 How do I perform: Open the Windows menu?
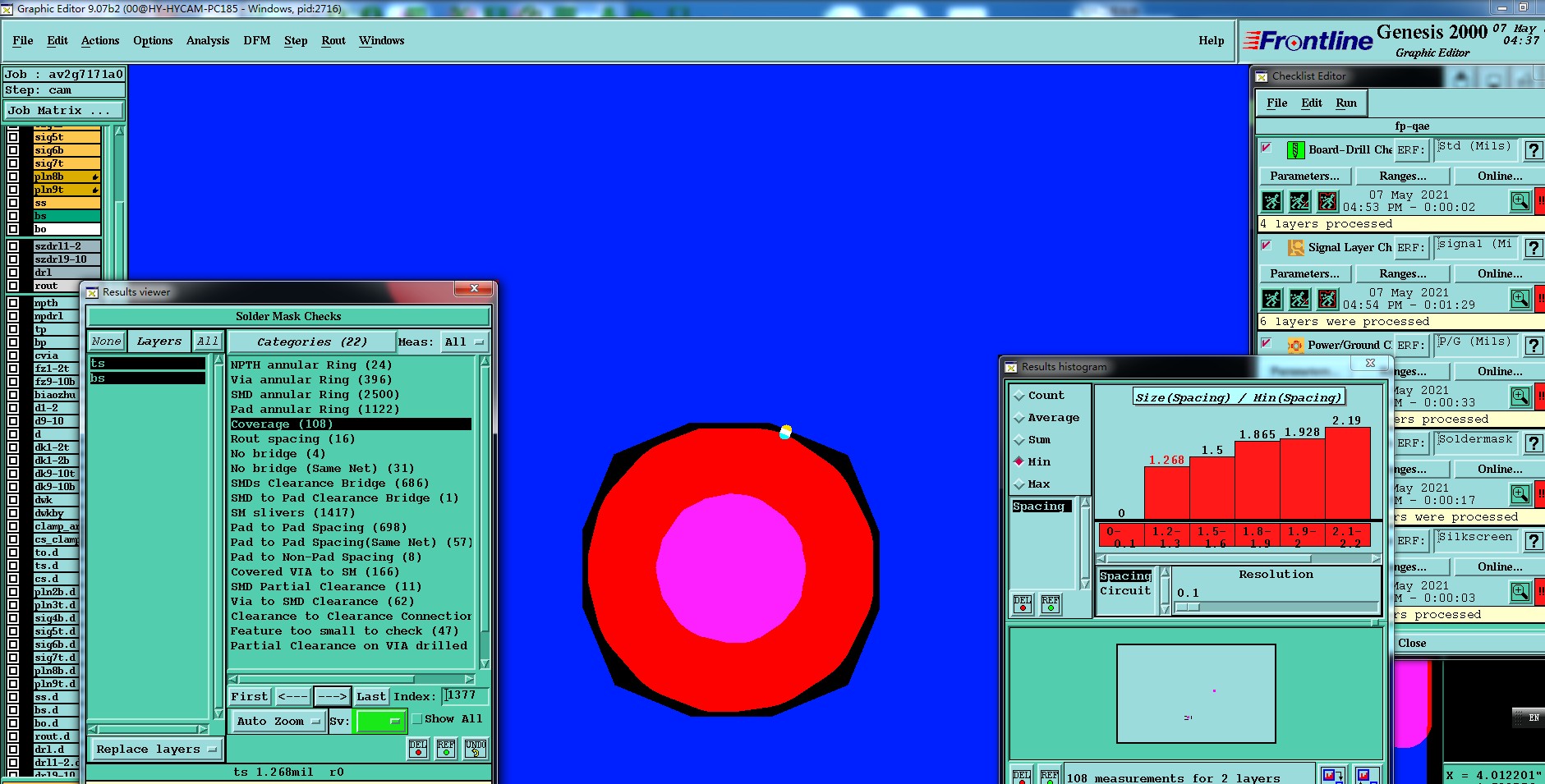382,40
